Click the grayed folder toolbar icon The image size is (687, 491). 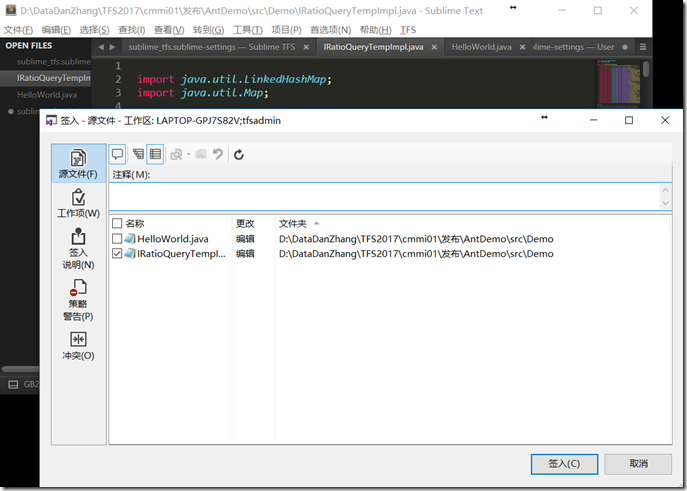pos(201,154)
